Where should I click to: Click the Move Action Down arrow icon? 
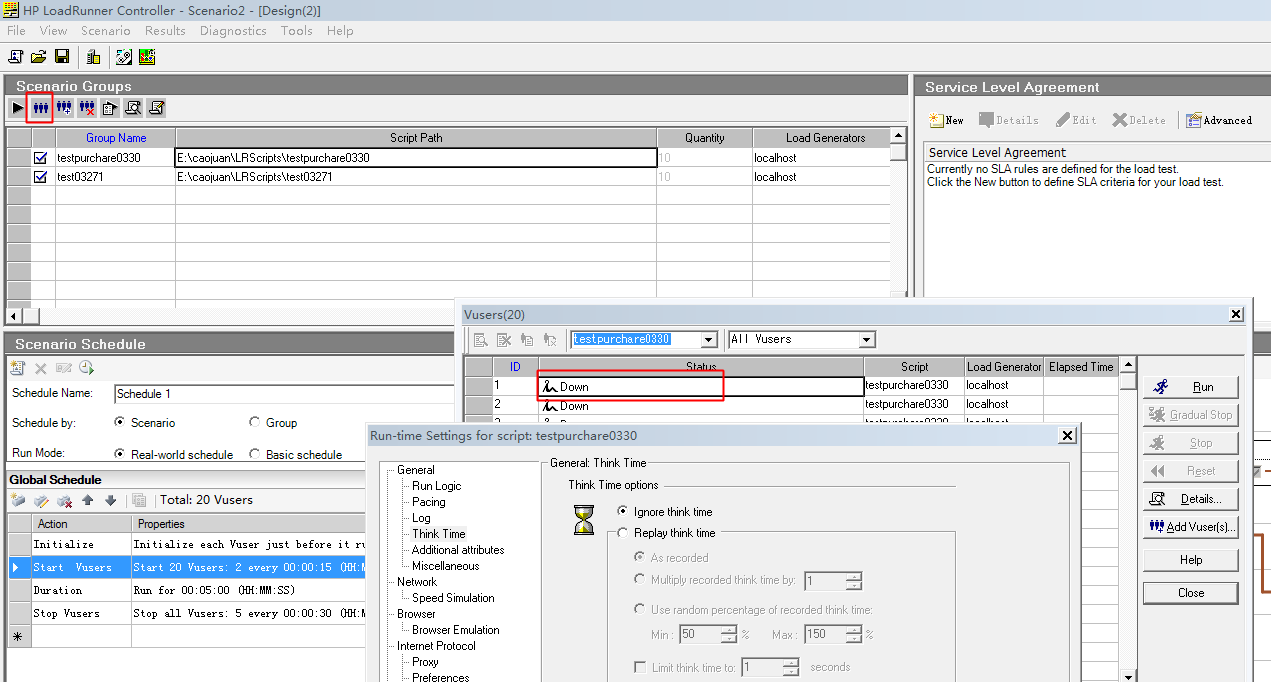[110, 500]
